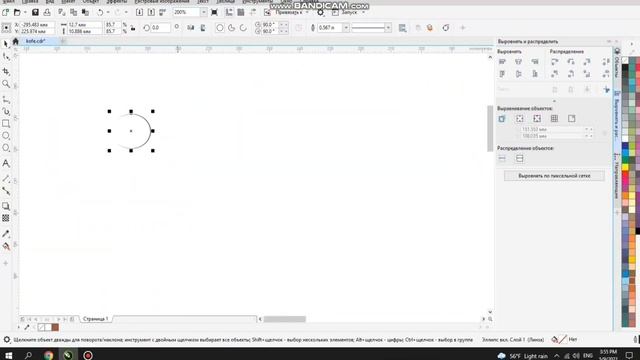
Task: Click the Import icon
Action: pos(139,13)
